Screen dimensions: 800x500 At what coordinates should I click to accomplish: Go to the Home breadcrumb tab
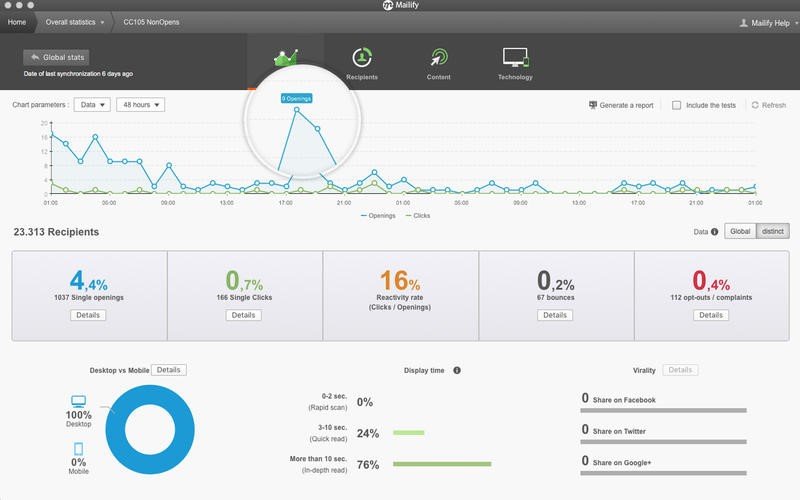pyautogui.click(x=17, y=22)
